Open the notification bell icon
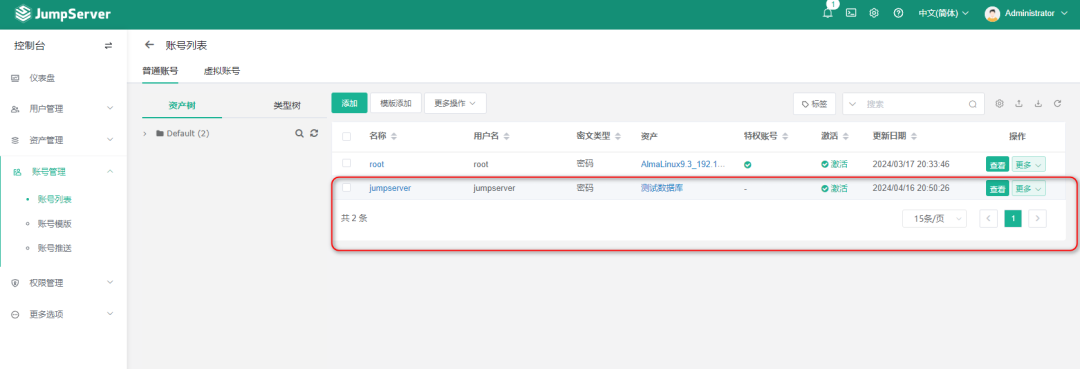Image resolution: width=1080 pixels, height=369 pixels. 828,12
